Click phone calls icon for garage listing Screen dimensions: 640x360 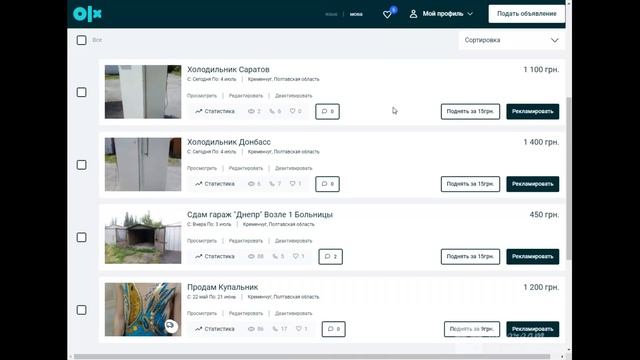tap(276, 257)
